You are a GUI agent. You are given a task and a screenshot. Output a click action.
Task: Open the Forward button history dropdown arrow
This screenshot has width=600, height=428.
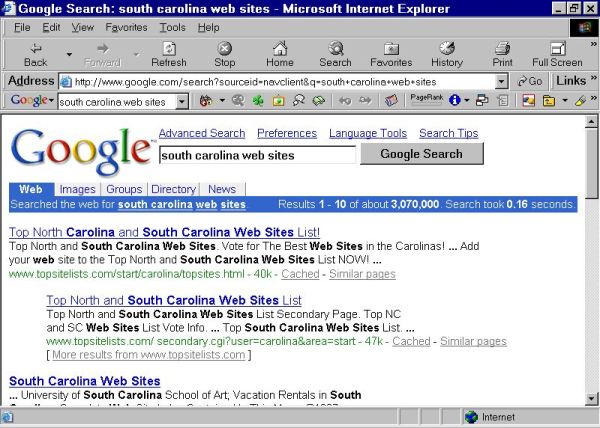tap(136, 54)
